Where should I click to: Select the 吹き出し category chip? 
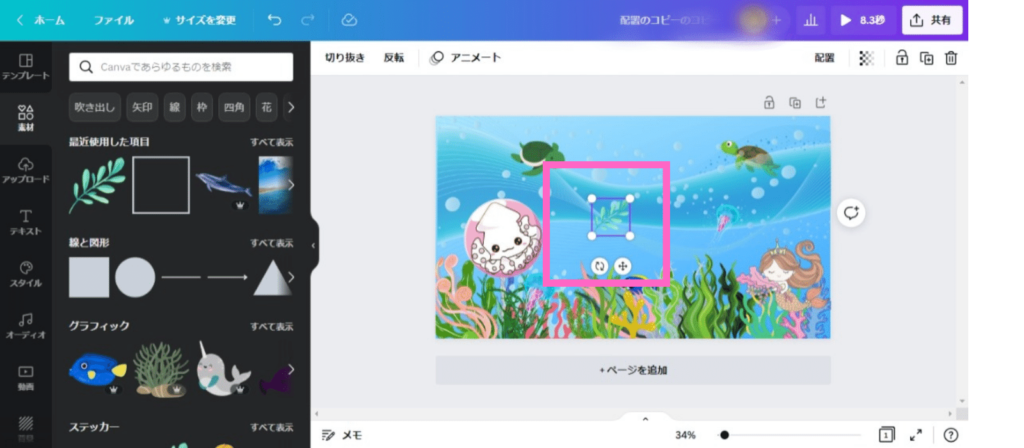click(95, 107)
